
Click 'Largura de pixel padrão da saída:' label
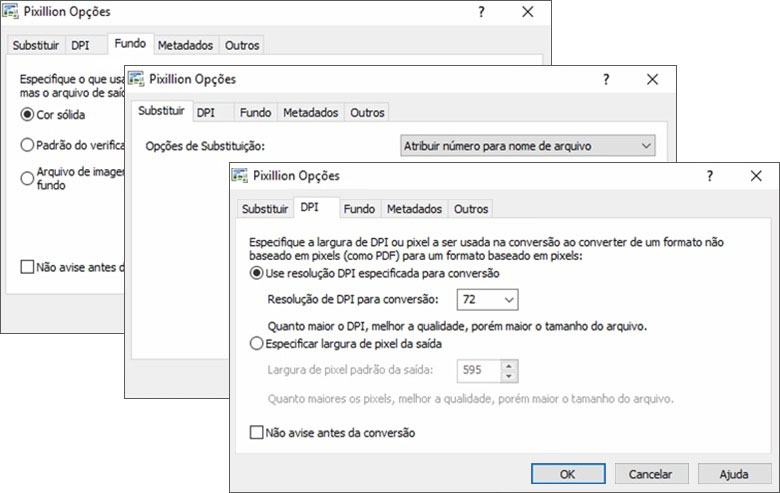tap(350, 370)
